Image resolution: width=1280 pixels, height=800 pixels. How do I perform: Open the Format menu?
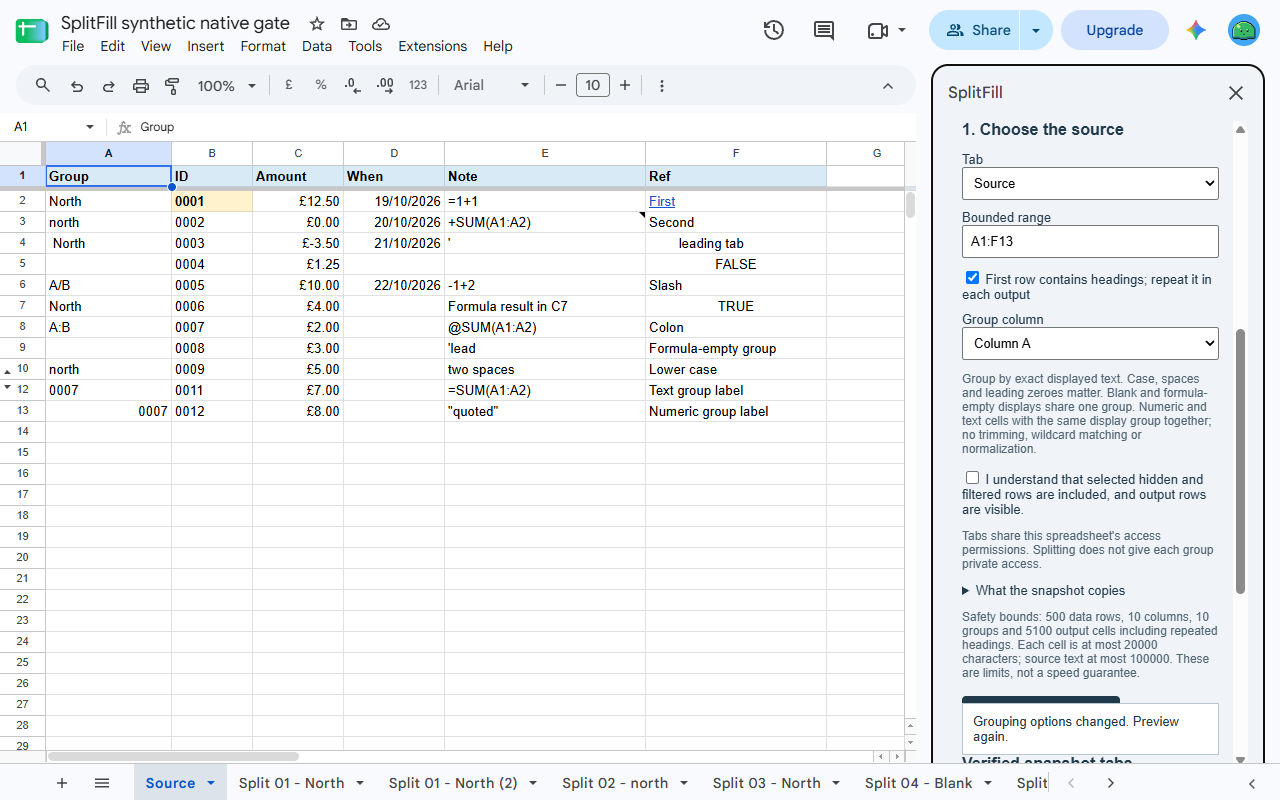263,46
